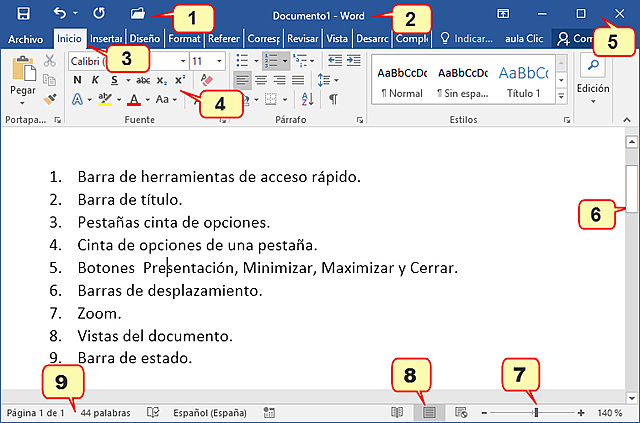The image size is (640, 423).
Task: Switch to the Correspondencia tab
Action: pos(263,38)
